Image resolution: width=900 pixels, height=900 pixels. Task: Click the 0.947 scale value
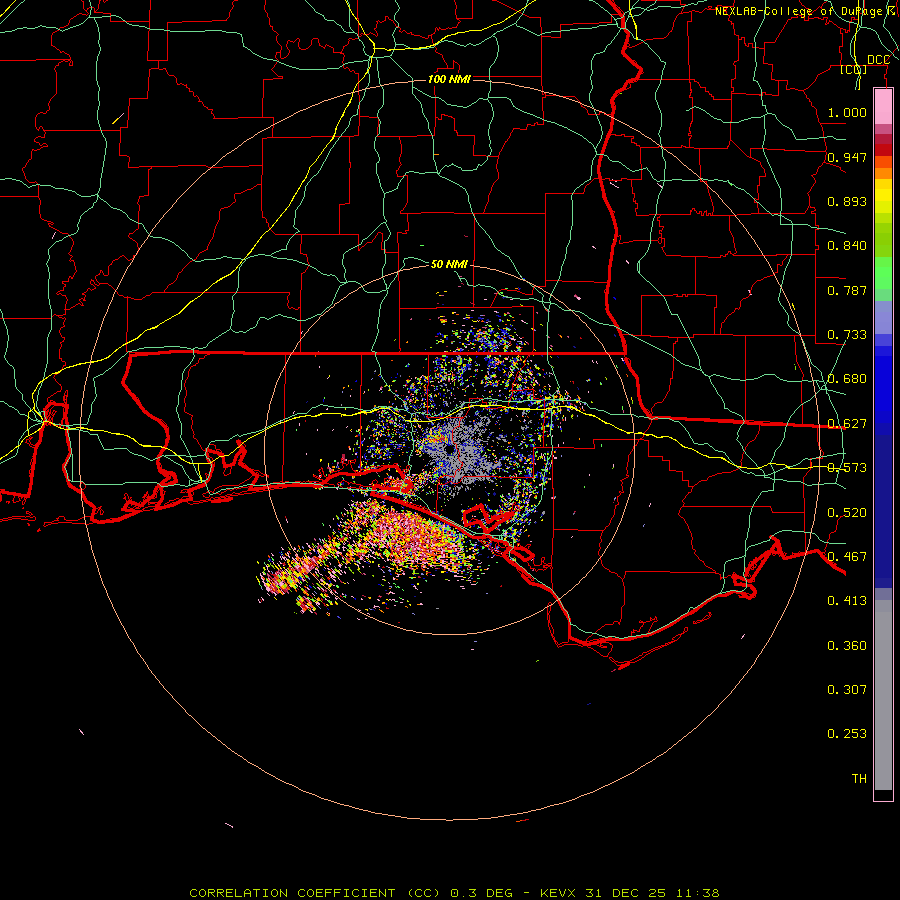[x=847, y=157]
